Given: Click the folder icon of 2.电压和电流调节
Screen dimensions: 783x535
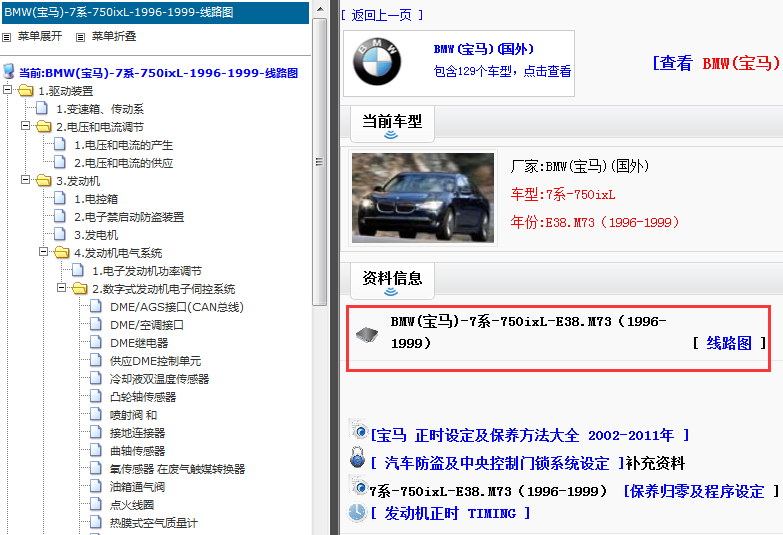Looking at the screenshot, I should click(x=43, y=127).
